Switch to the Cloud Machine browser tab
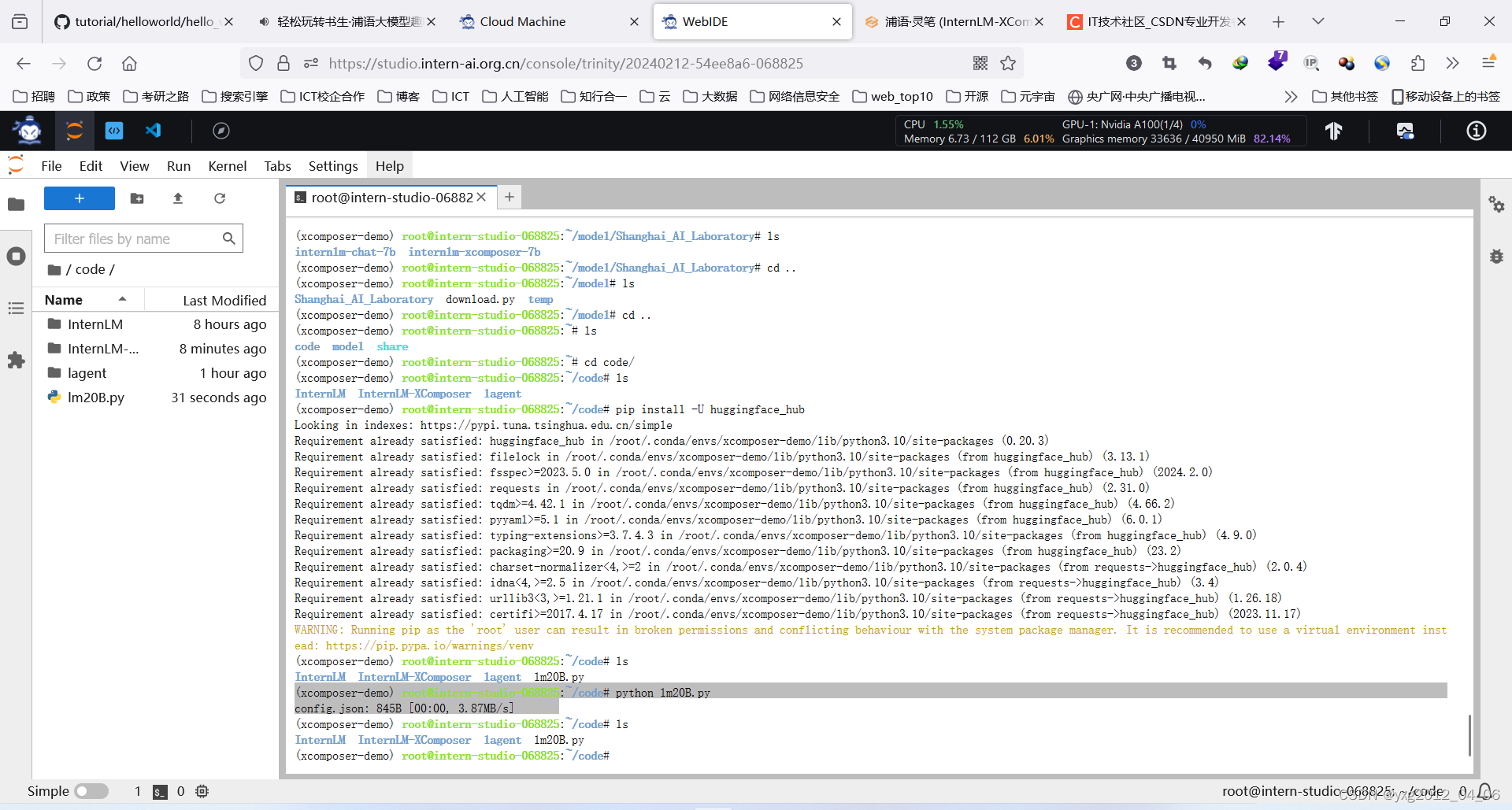The height and width of the screenshot is (810, 1512). click(548, 22)
